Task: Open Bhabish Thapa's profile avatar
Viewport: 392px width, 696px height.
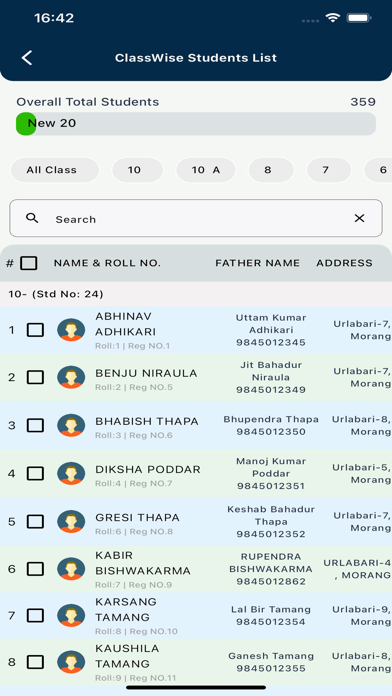Action: click(x=71, y=425)
